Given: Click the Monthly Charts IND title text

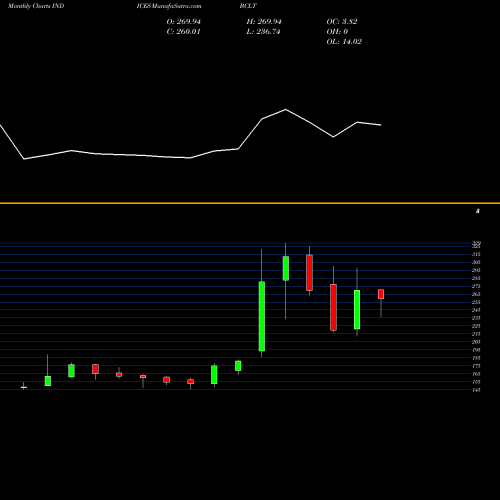Looking at the screenshot, I should coord(36,6).
